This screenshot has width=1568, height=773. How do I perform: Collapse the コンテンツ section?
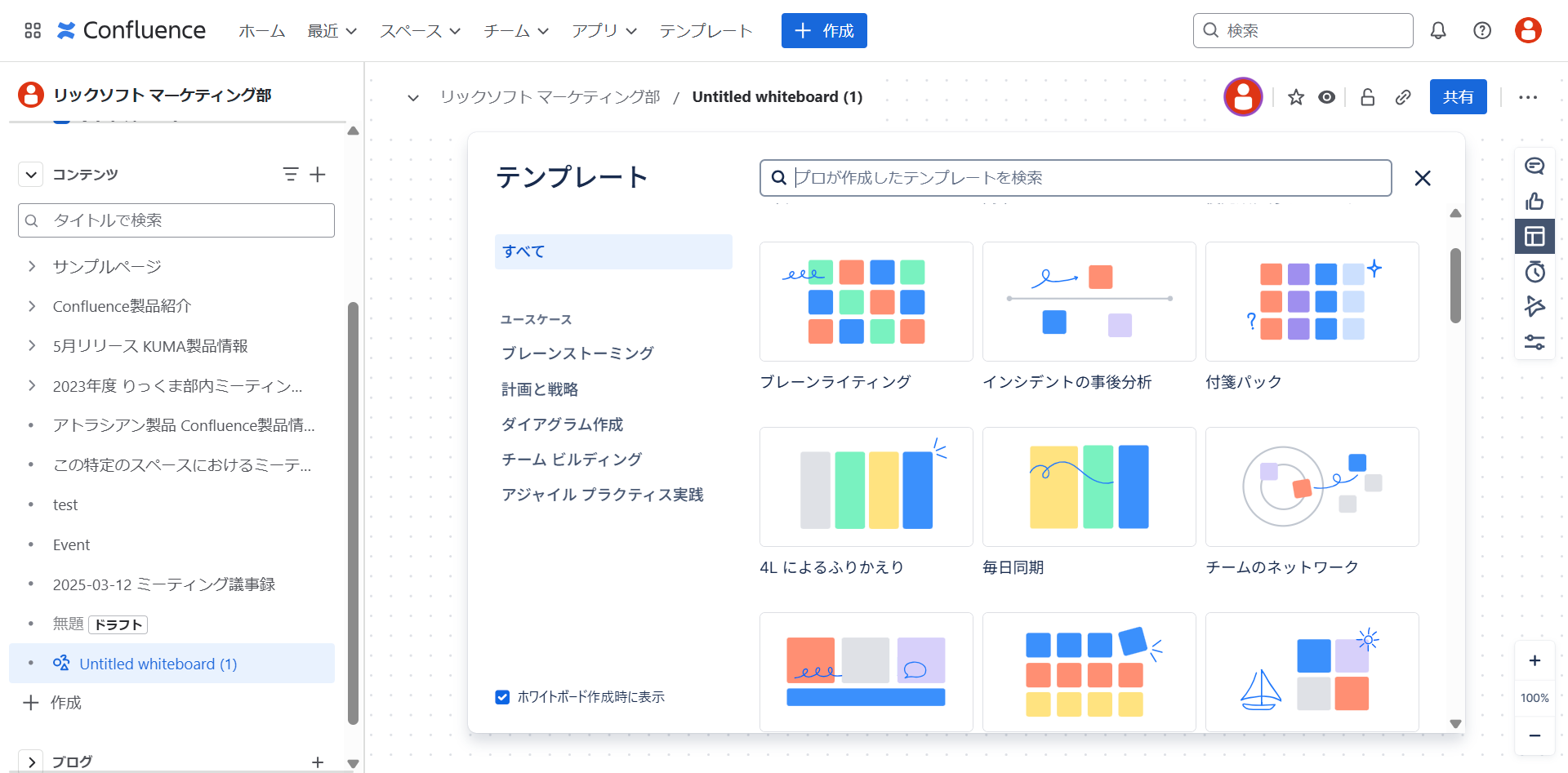[x=31, y=175]
